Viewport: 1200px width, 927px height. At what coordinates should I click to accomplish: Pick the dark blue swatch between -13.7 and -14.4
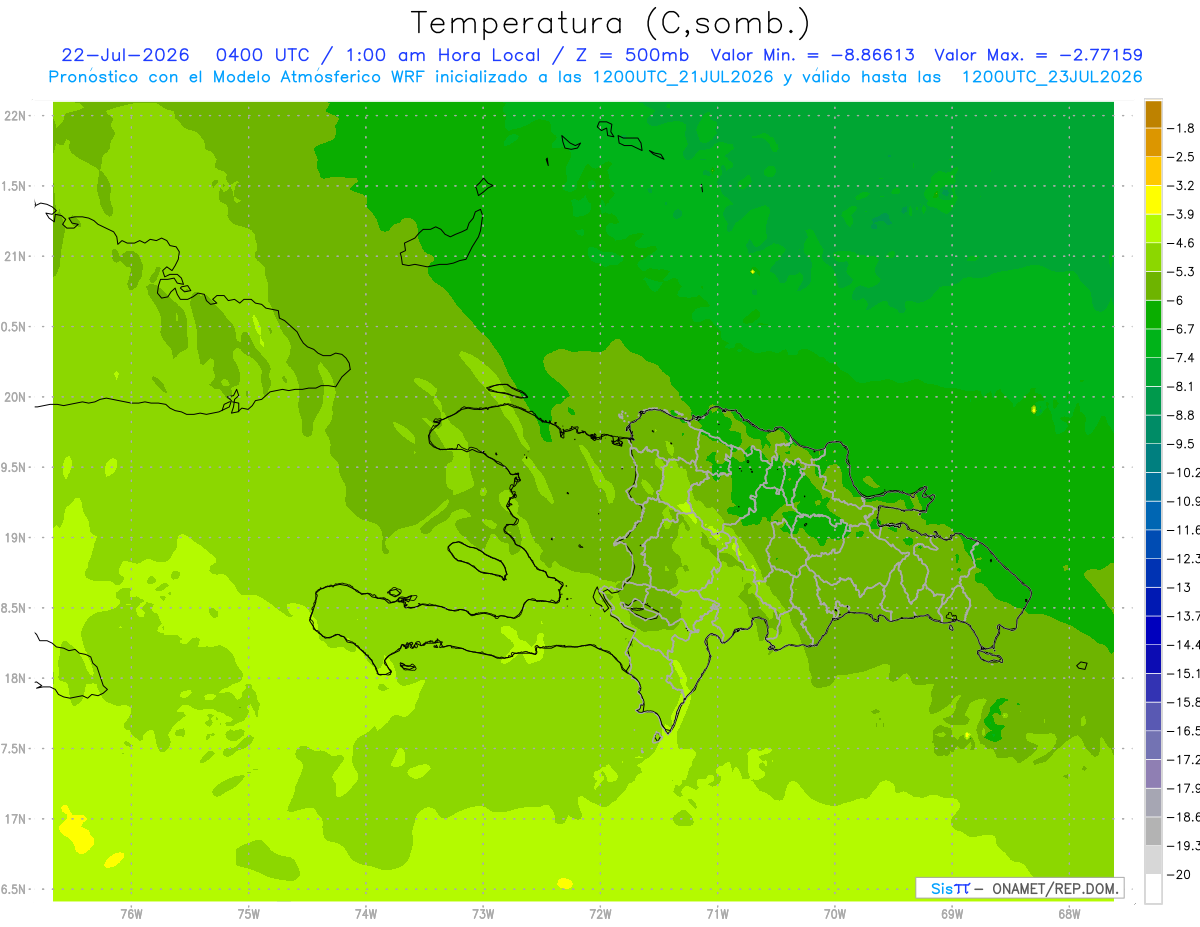[1153, 630]
